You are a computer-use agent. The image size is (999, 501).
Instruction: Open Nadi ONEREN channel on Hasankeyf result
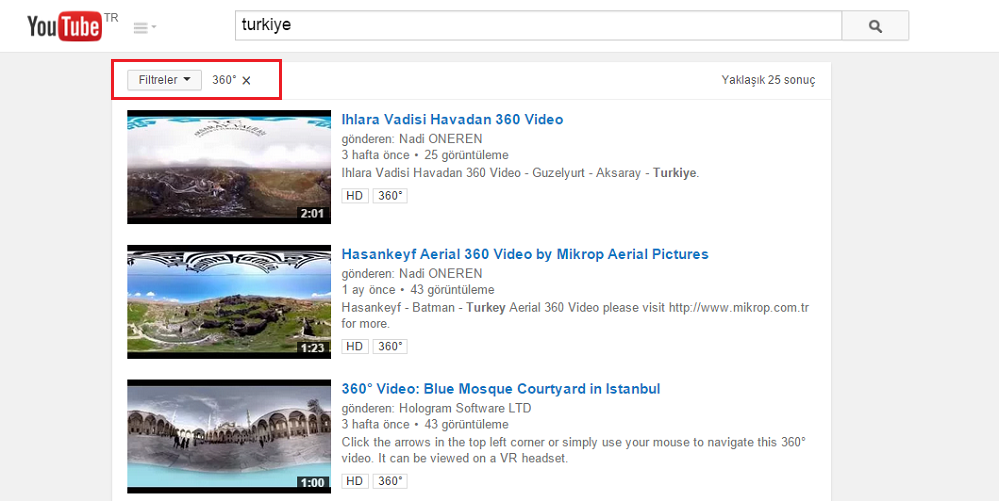[441, 273]
